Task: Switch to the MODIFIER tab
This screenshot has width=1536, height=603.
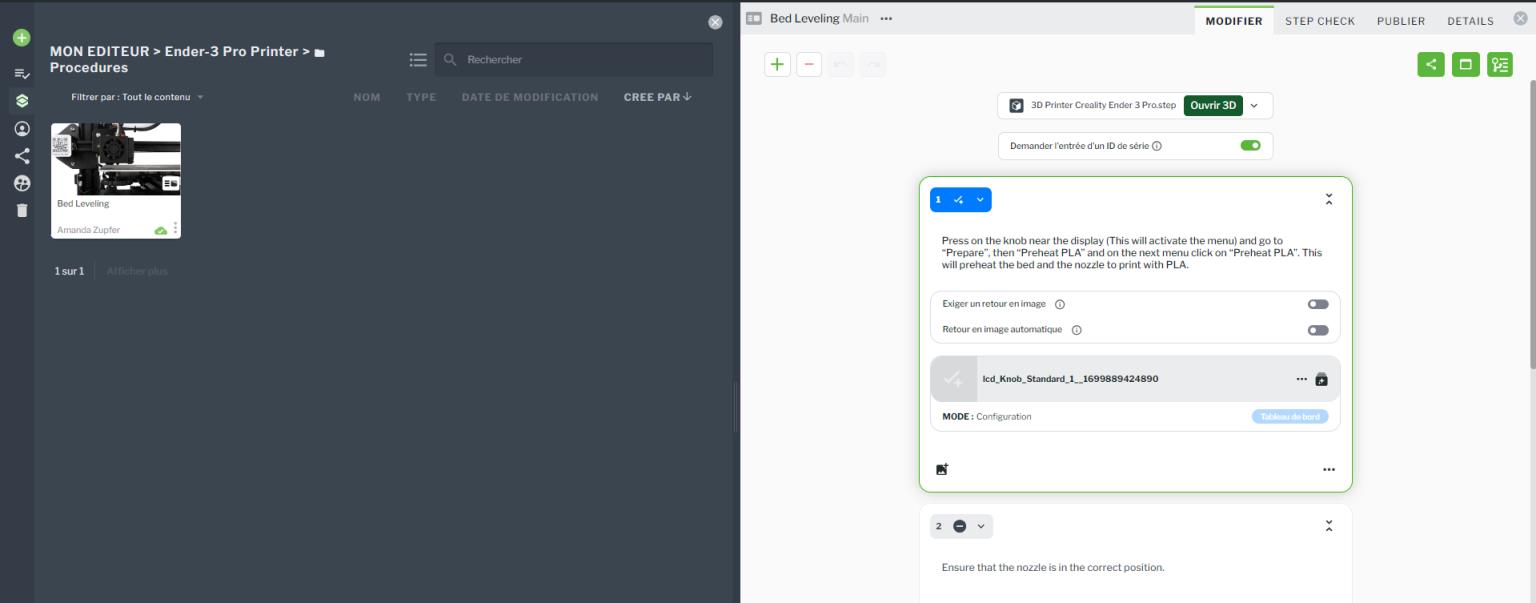Action: click(x=1234, y=21)
